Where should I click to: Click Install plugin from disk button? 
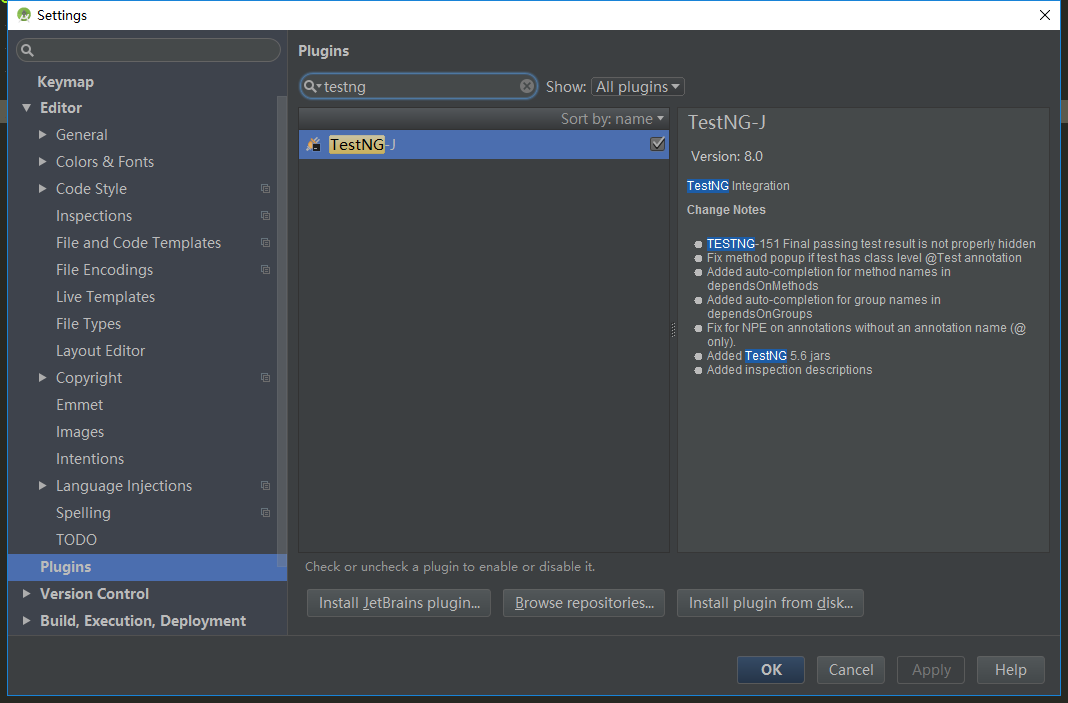point(770,603)
